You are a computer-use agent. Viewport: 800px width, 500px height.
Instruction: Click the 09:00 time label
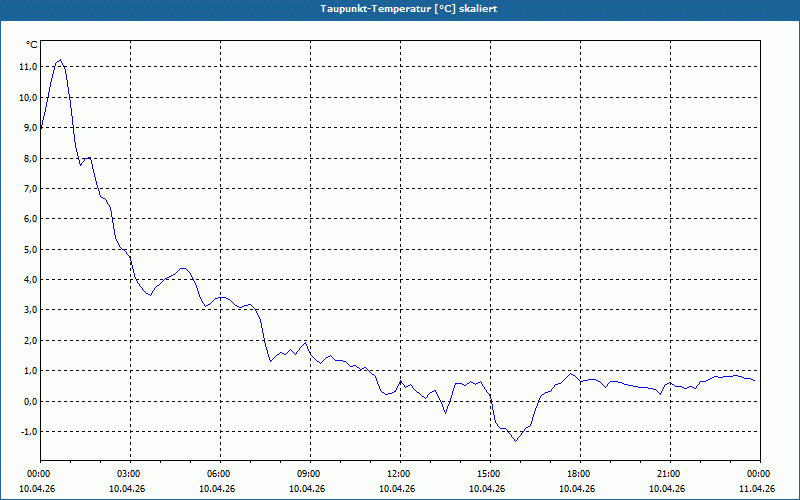click(x=310, y=474)
